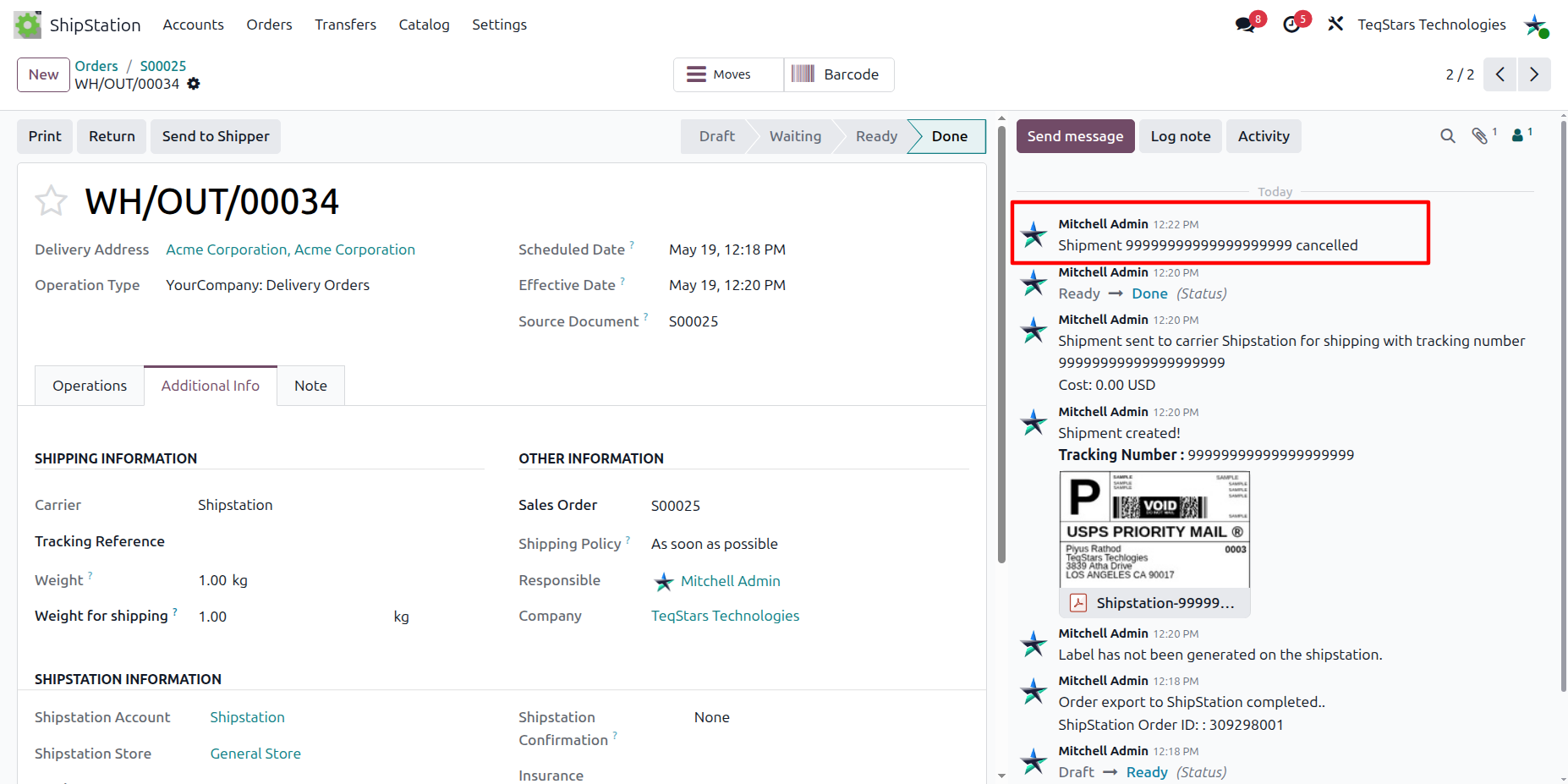This screenshot has width=1568, height=784.
Task: Open the Transfers menu
Action: coord(345,25)
